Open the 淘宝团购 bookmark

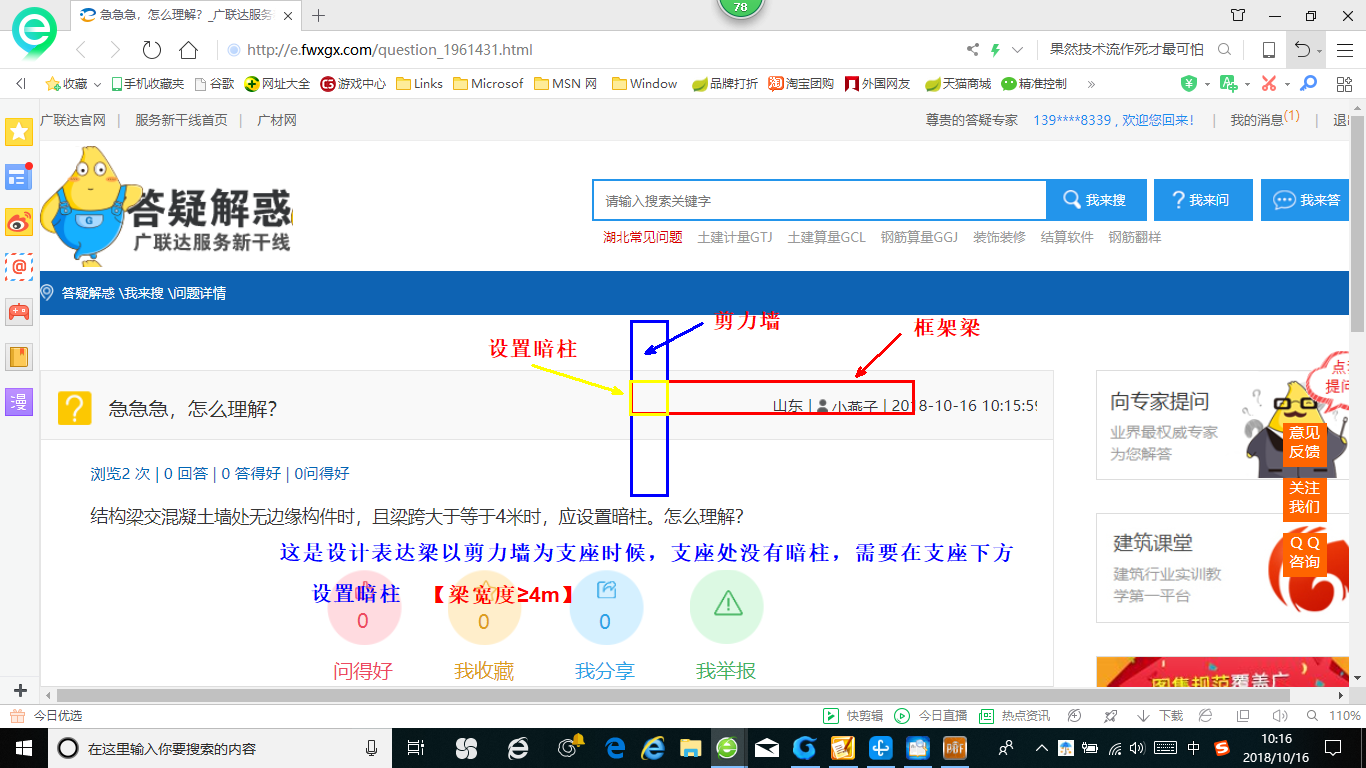(801, 84)
